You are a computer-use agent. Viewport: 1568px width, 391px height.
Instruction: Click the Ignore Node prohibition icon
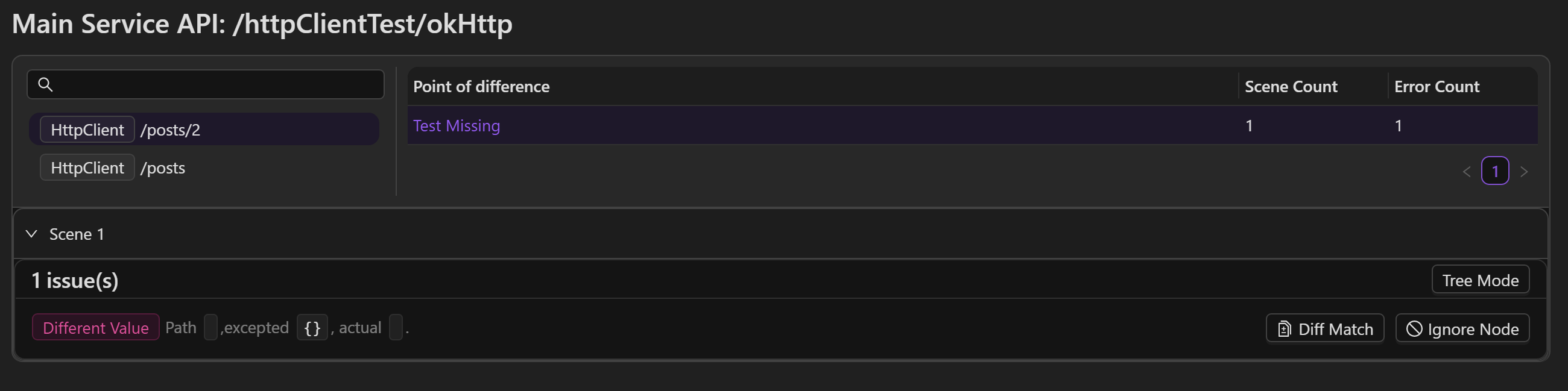tap(1414, 329)
